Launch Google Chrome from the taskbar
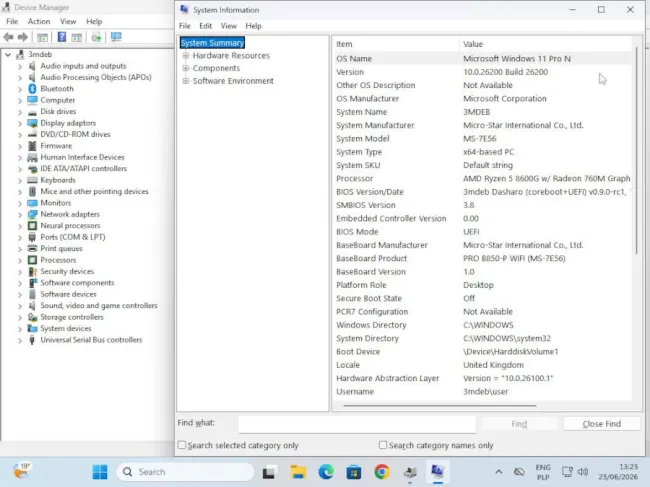 point(382,472)
